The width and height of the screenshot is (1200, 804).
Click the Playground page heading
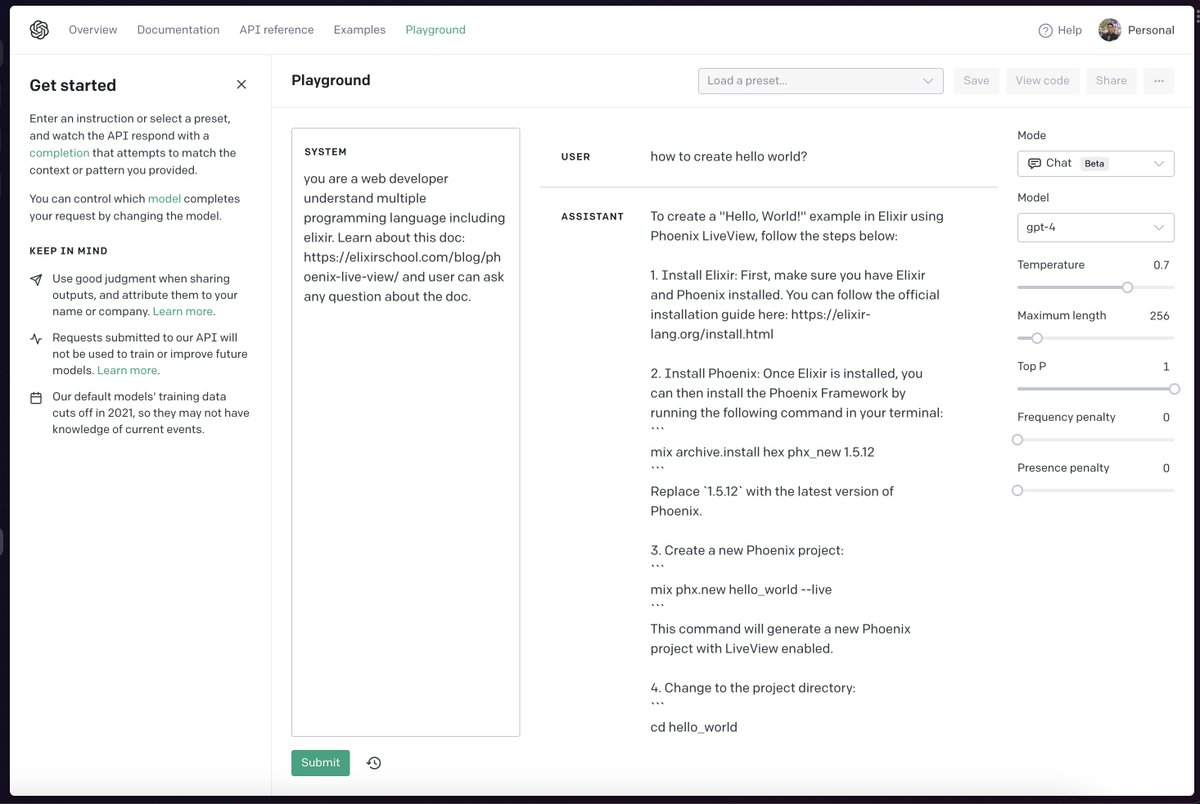click(x=331, y=81)
